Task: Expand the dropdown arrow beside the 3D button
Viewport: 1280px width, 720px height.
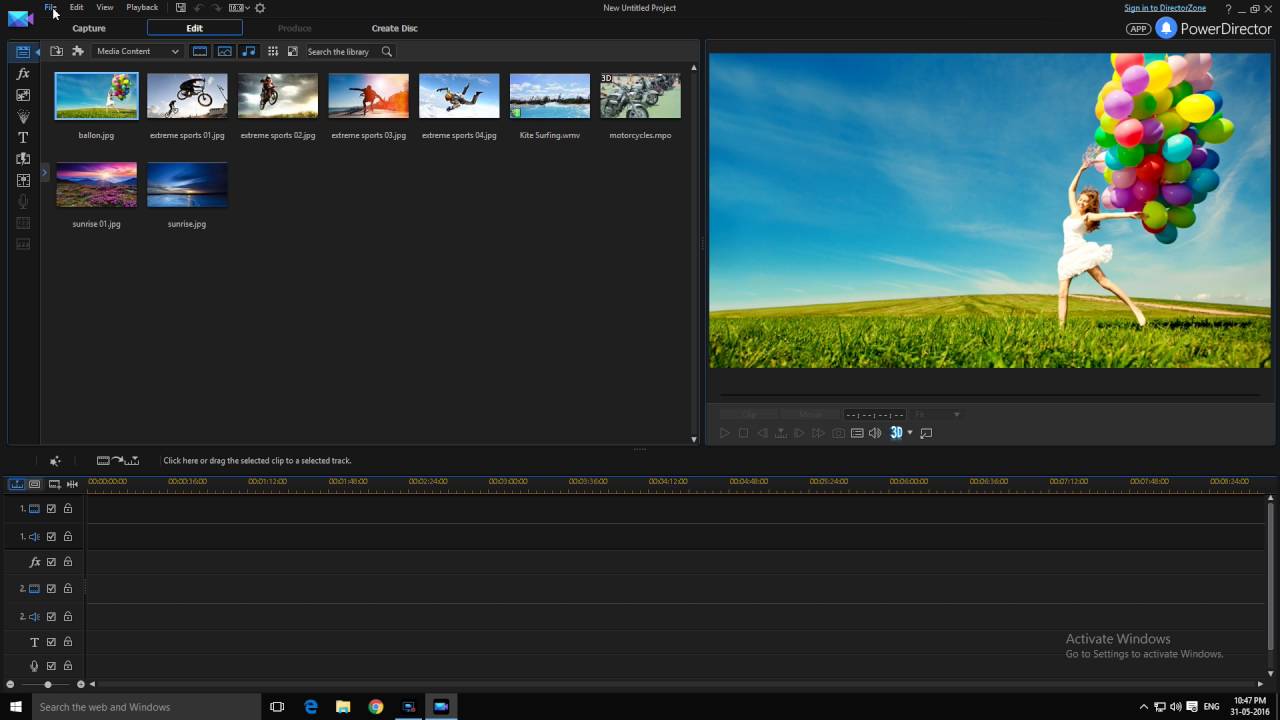Action: 911,432
